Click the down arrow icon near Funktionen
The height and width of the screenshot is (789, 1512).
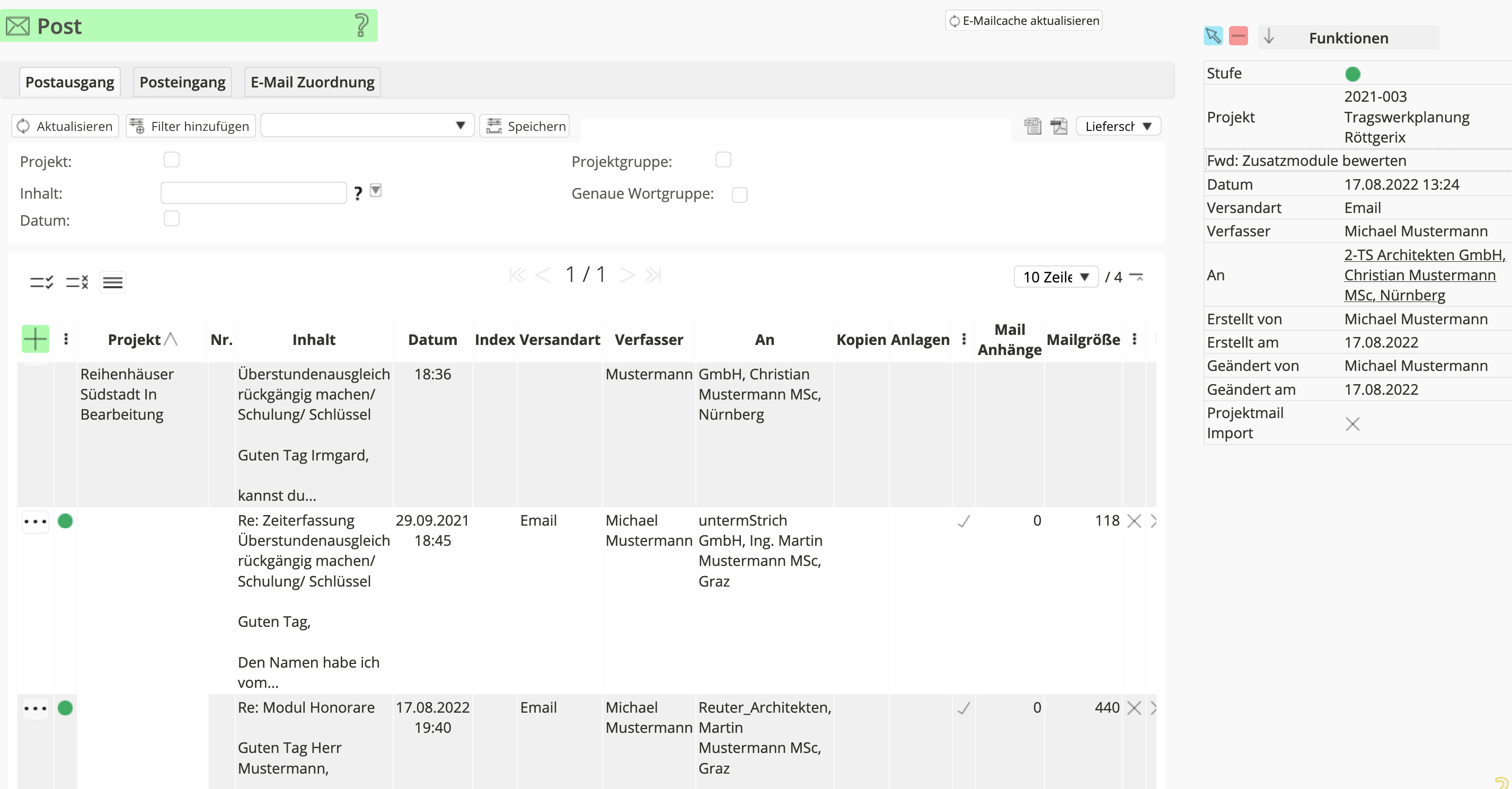click(1269, 37)
